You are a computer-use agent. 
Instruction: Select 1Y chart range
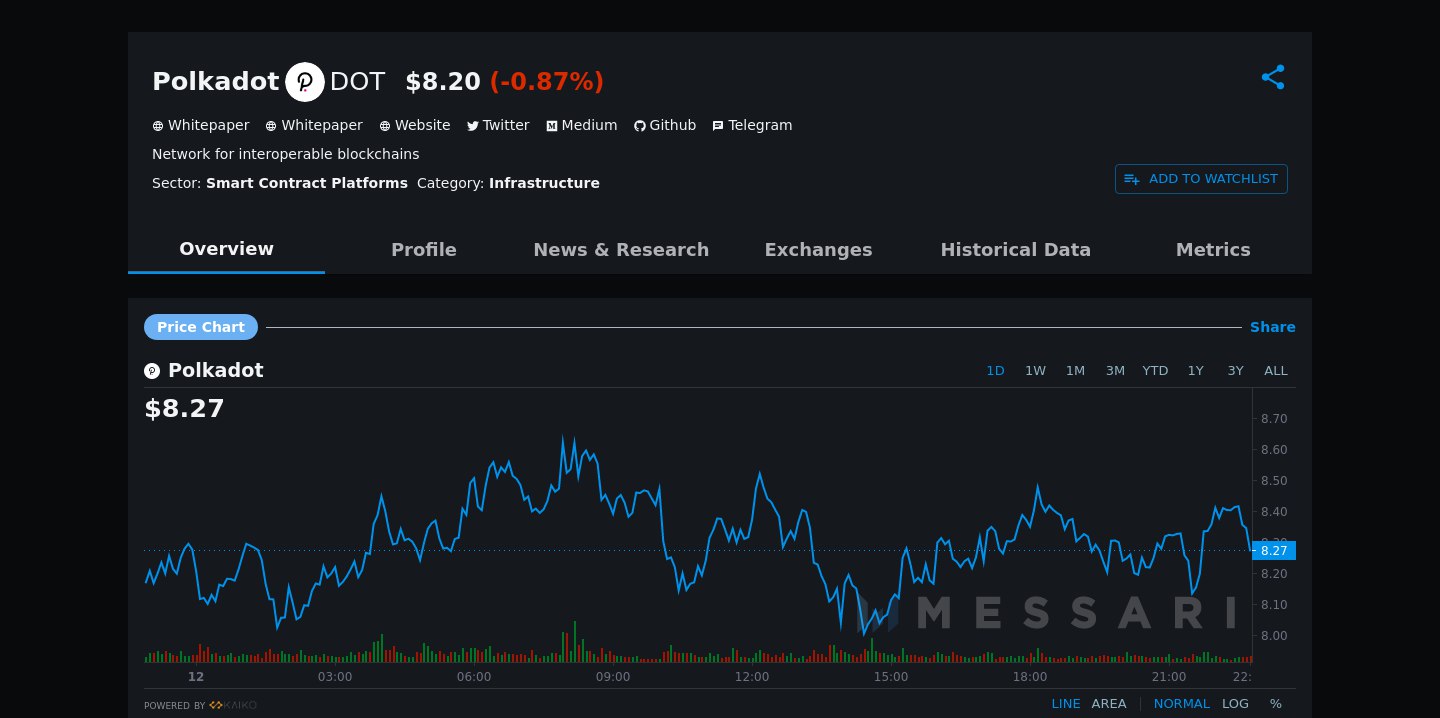point(1196,371)
